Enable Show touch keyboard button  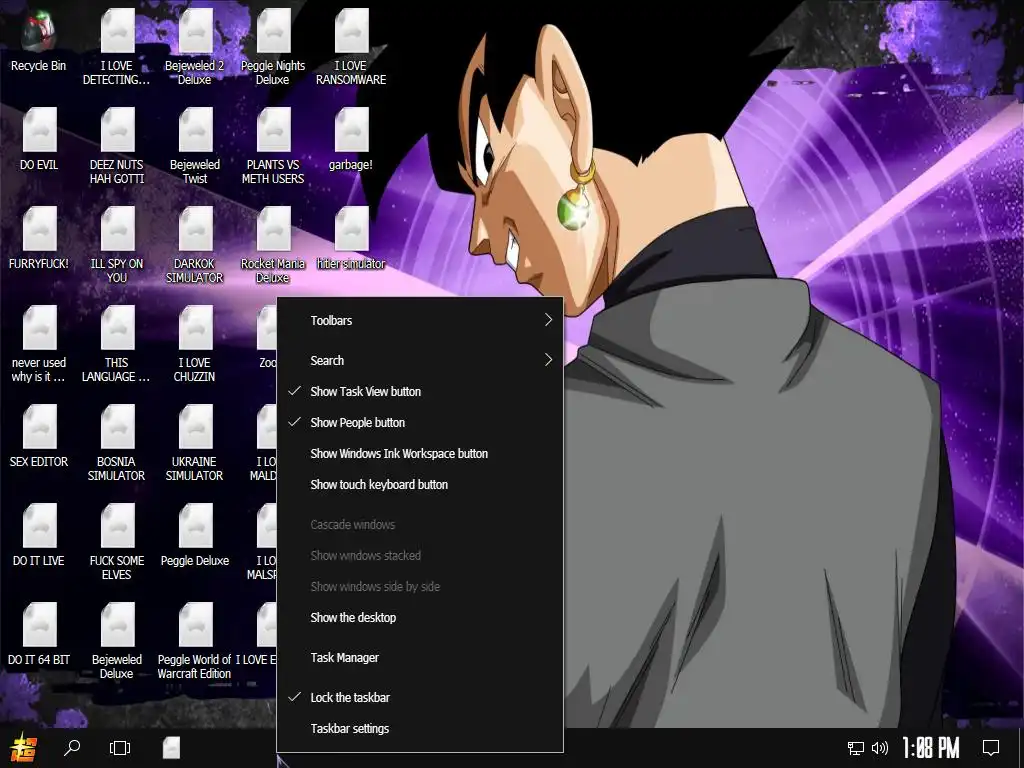419,485
